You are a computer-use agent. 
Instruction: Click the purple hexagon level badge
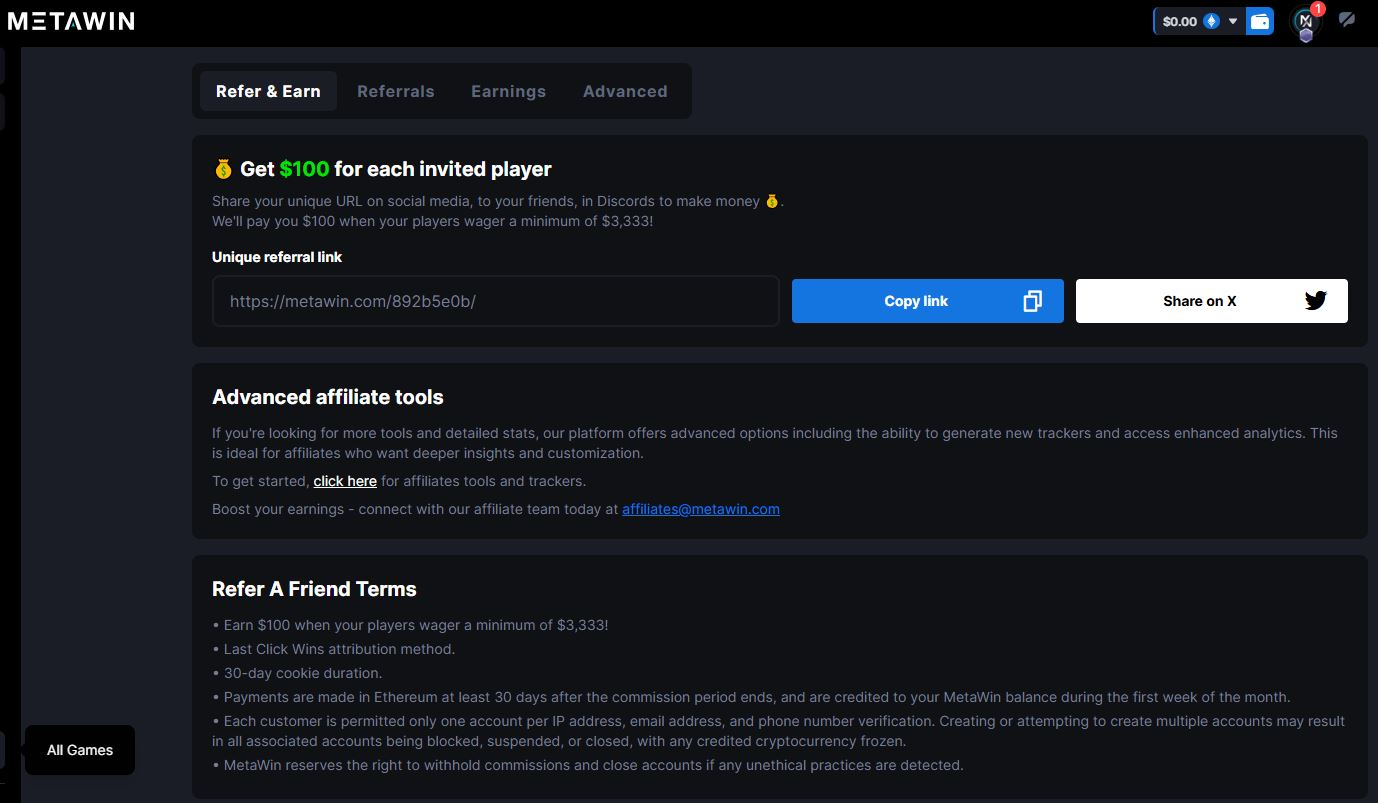point(1306,35)
